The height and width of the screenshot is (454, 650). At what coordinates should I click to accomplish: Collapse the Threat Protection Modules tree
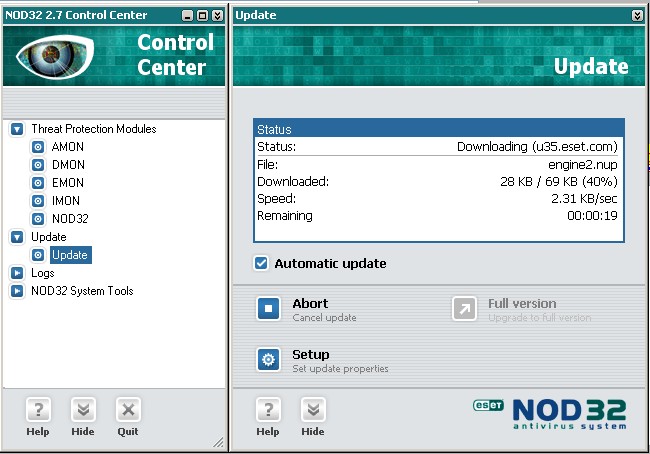click(17, 129)
